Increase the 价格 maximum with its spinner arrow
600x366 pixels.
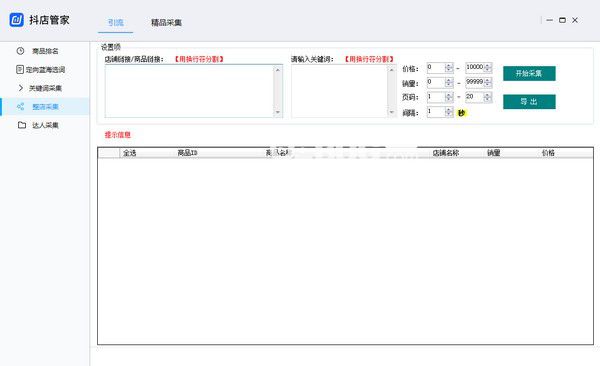coord(488,65)
